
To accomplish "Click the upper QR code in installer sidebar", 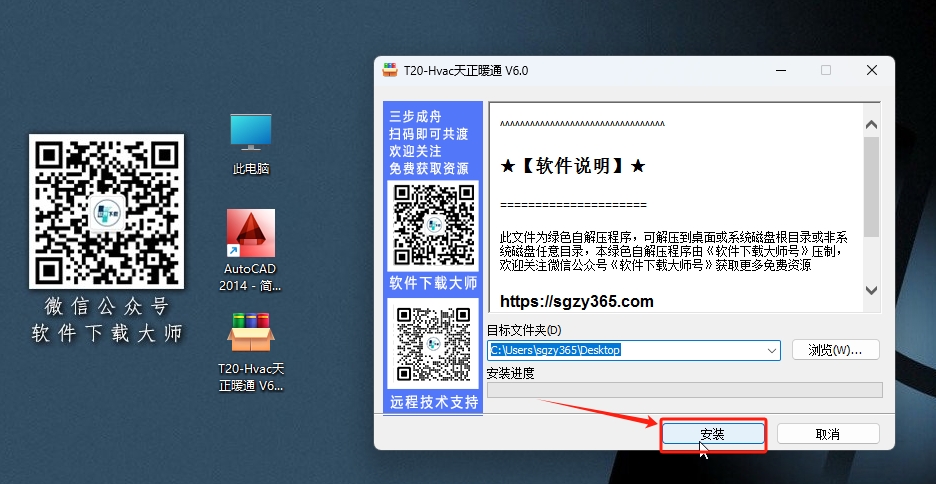I will (434, 225).
